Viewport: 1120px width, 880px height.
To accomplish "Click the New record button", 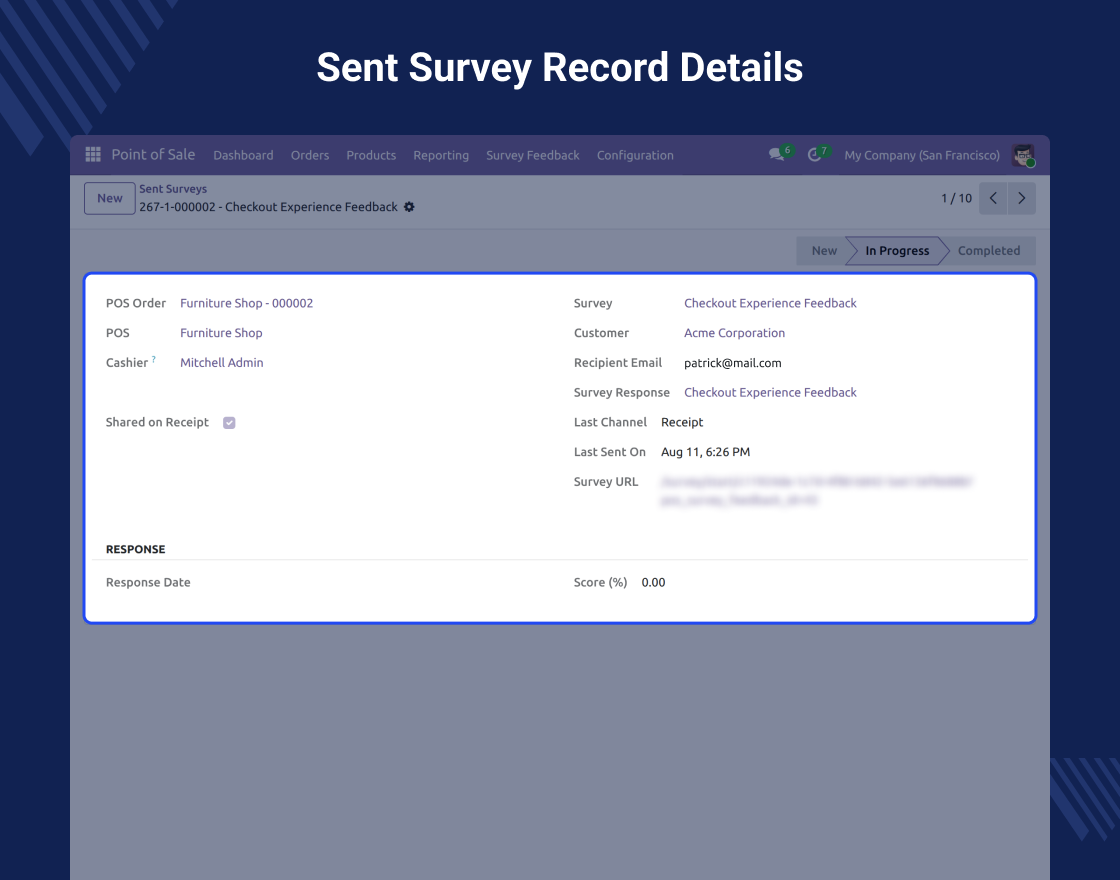I will point(110,199).
